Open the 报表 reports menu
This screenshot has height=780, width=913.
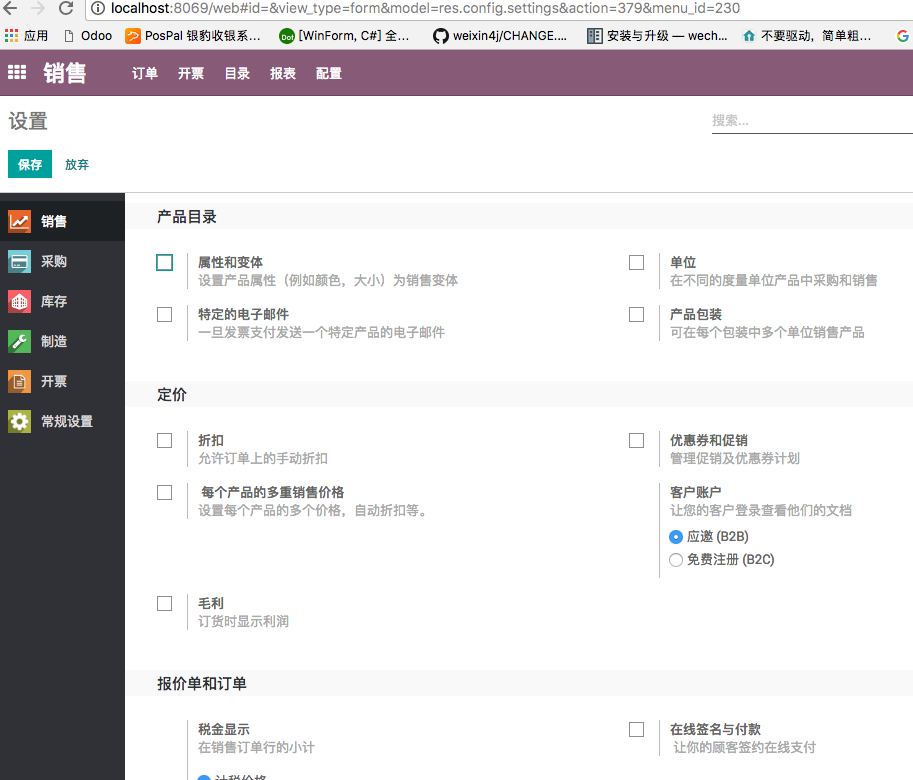pyautogui.click(x=283, y=73)
